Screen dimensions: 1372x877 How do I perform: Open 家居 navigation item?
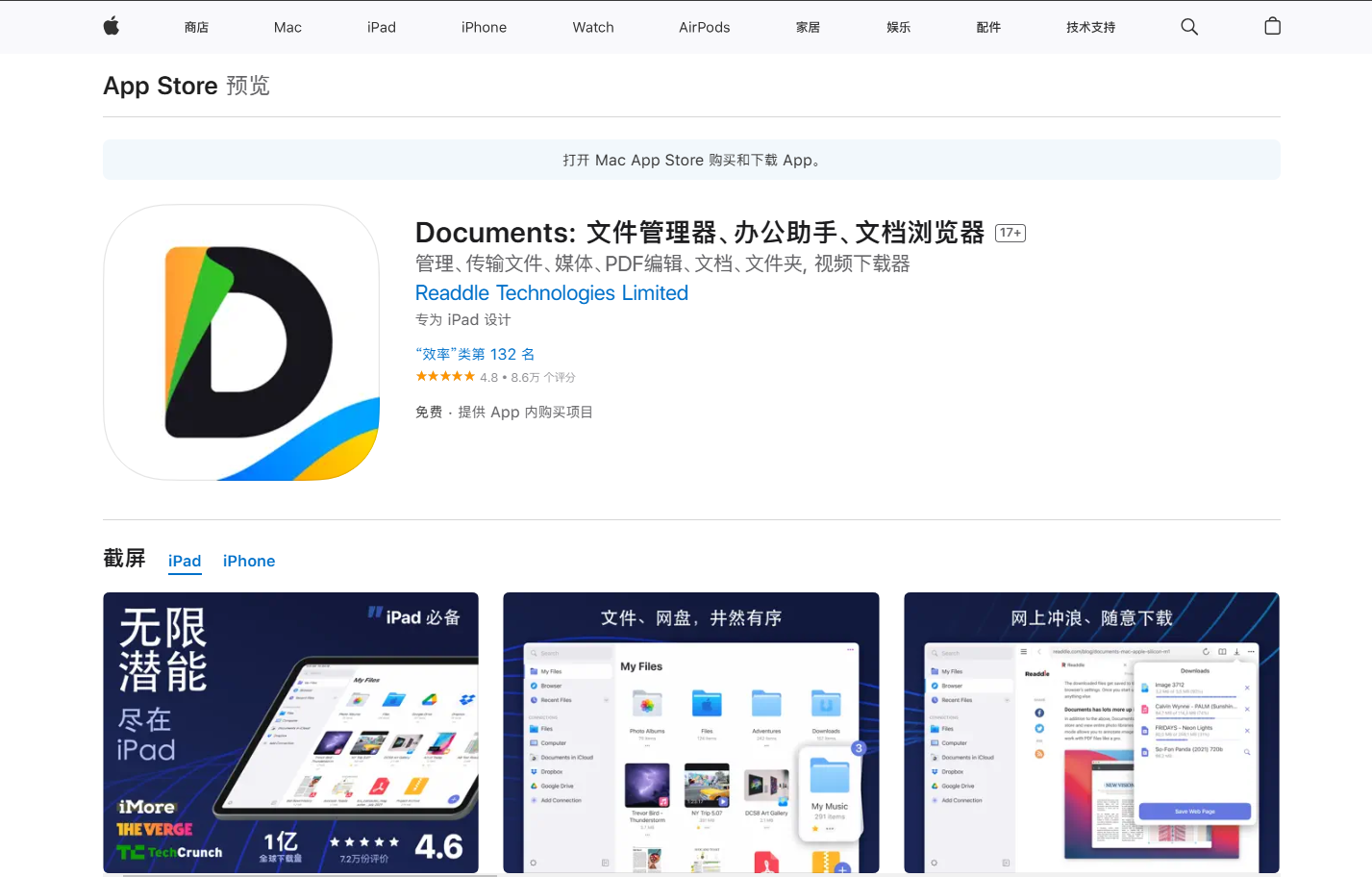(808, 27)
